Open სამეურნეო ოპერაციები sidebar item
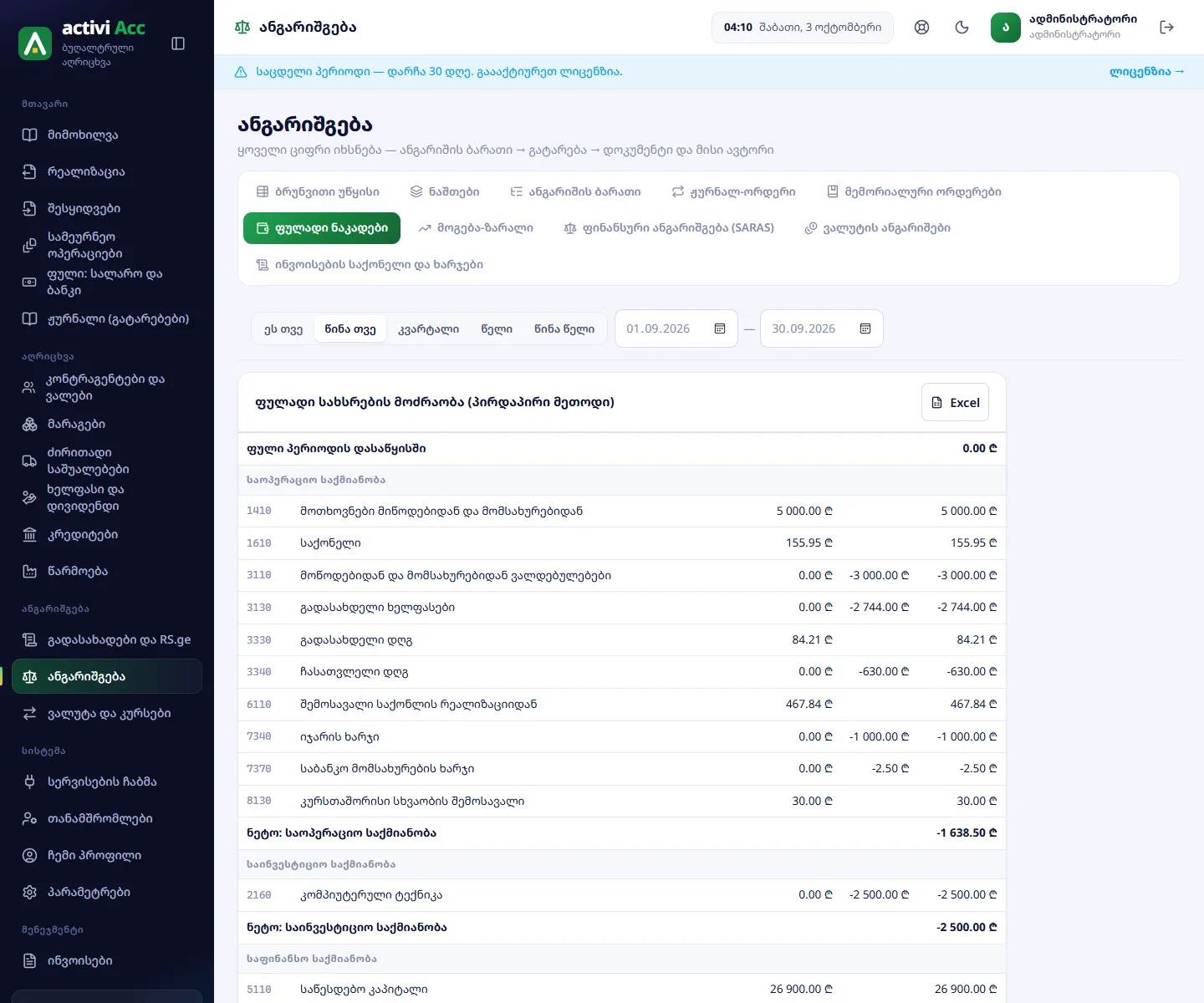The image size is (1204, 1003). click(x=107, y=245)
